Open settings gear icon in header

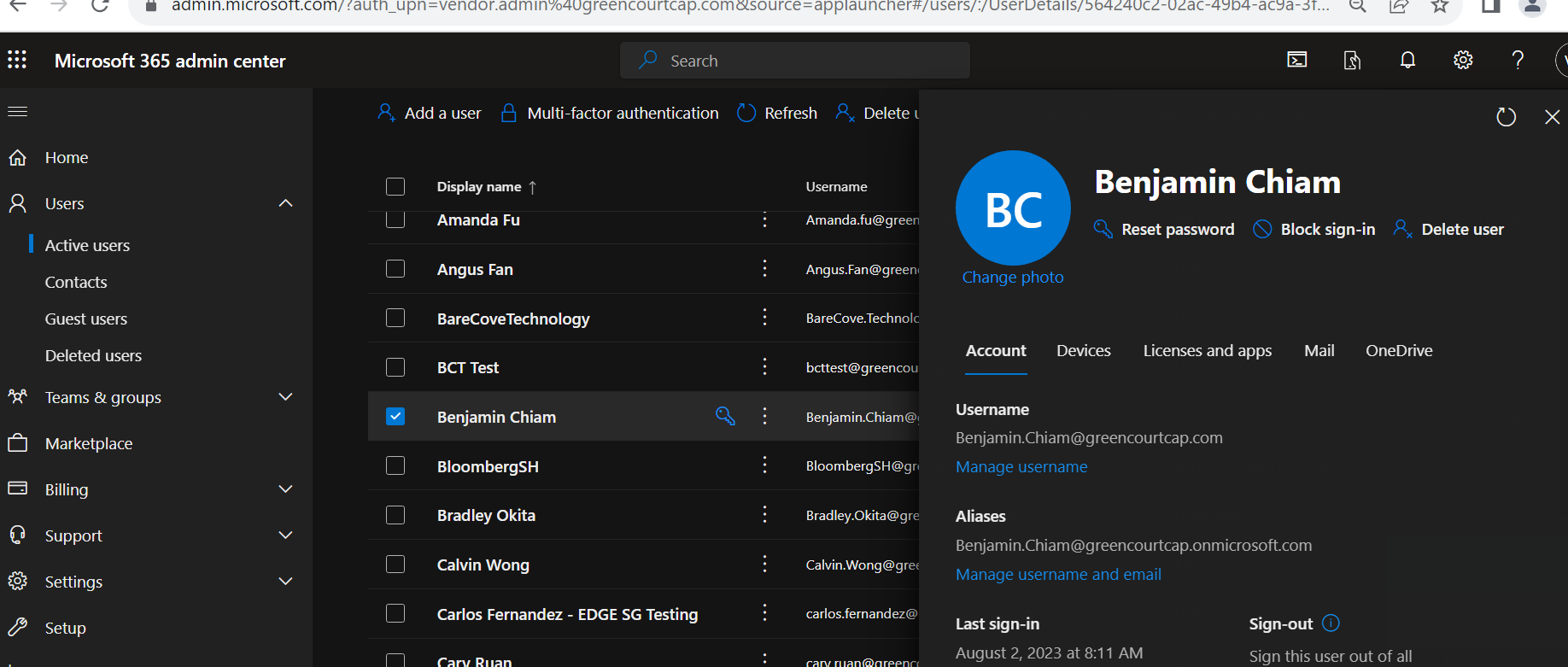(1463, 60)
